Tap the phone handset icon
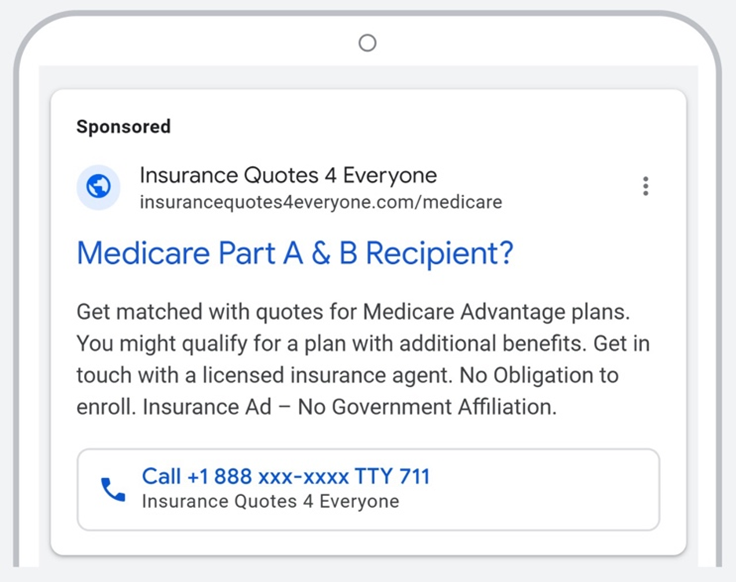The image size is (736, 582). [x=112, y=489]
